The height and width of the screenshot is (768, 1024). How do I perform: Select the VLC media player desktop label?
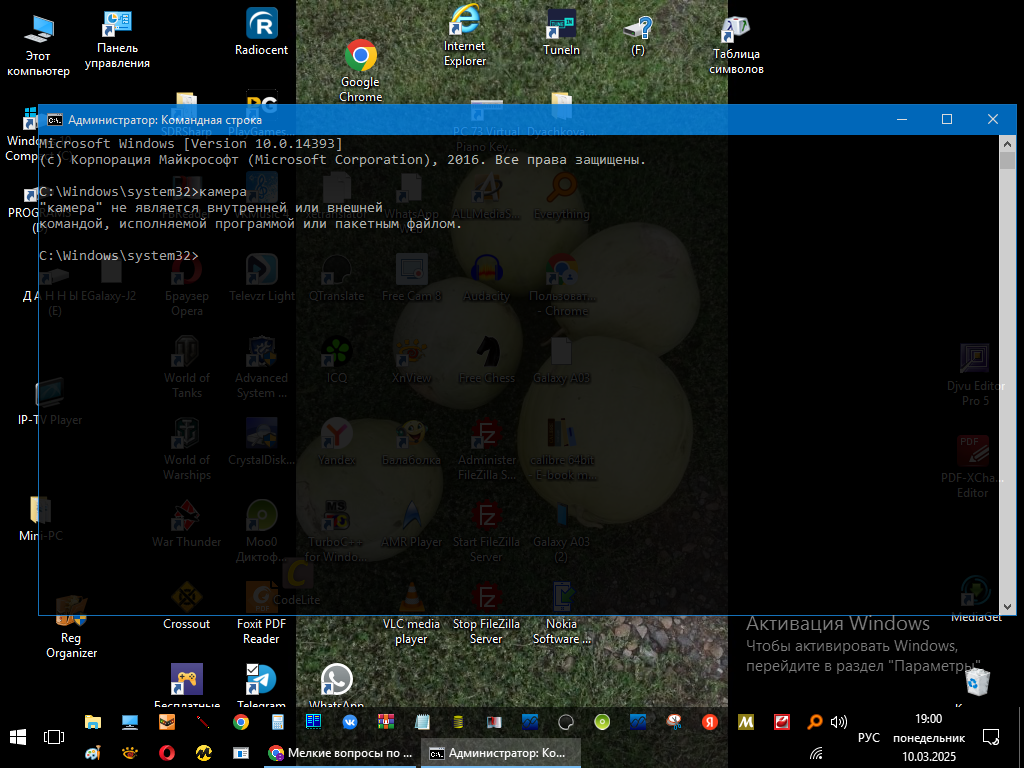point(411,631)
